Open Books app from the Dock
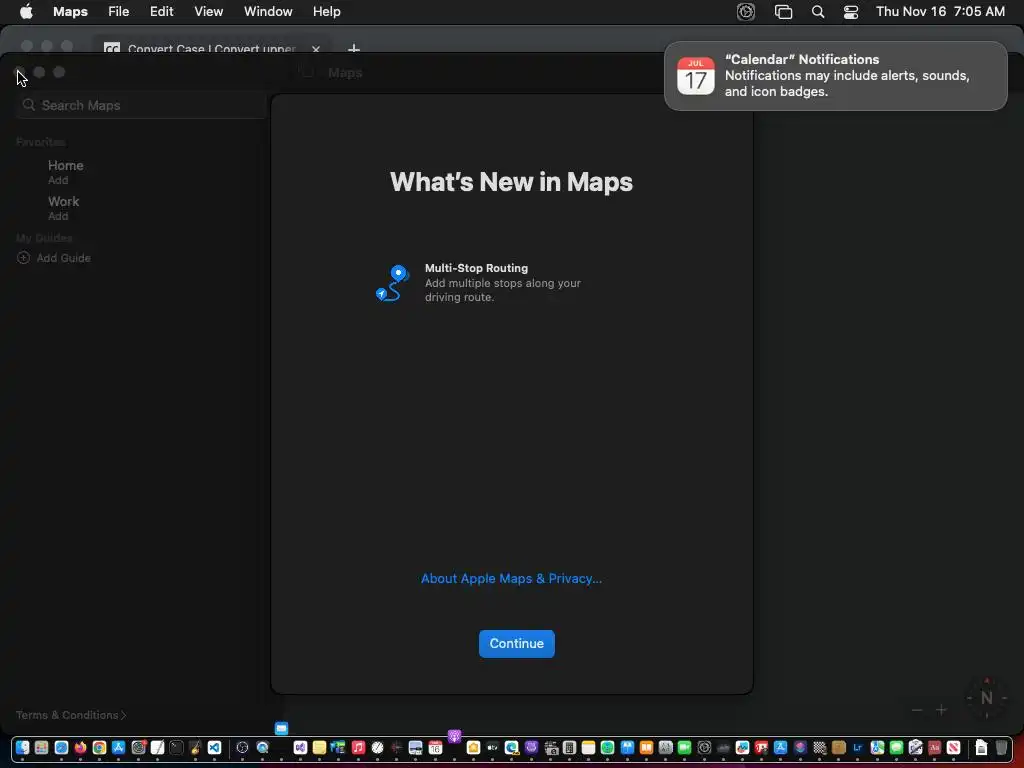The image size is (1024, 768). (x=647, y=748)
